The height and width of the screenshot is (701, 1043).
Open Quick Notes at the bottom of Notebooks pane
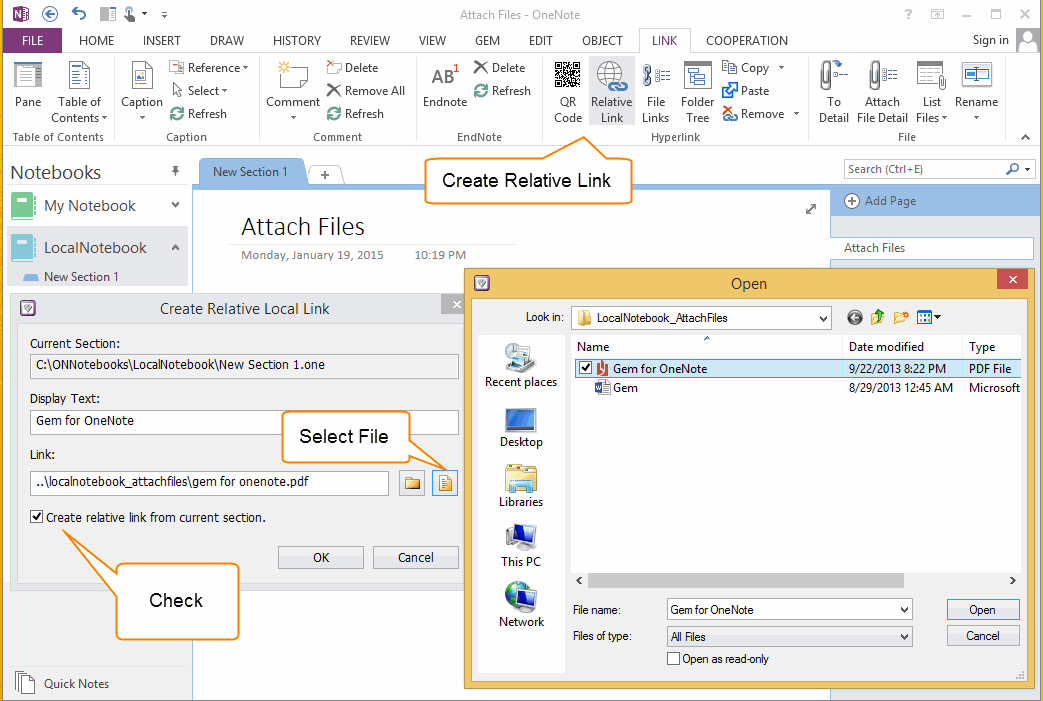[x=62, y=683]
